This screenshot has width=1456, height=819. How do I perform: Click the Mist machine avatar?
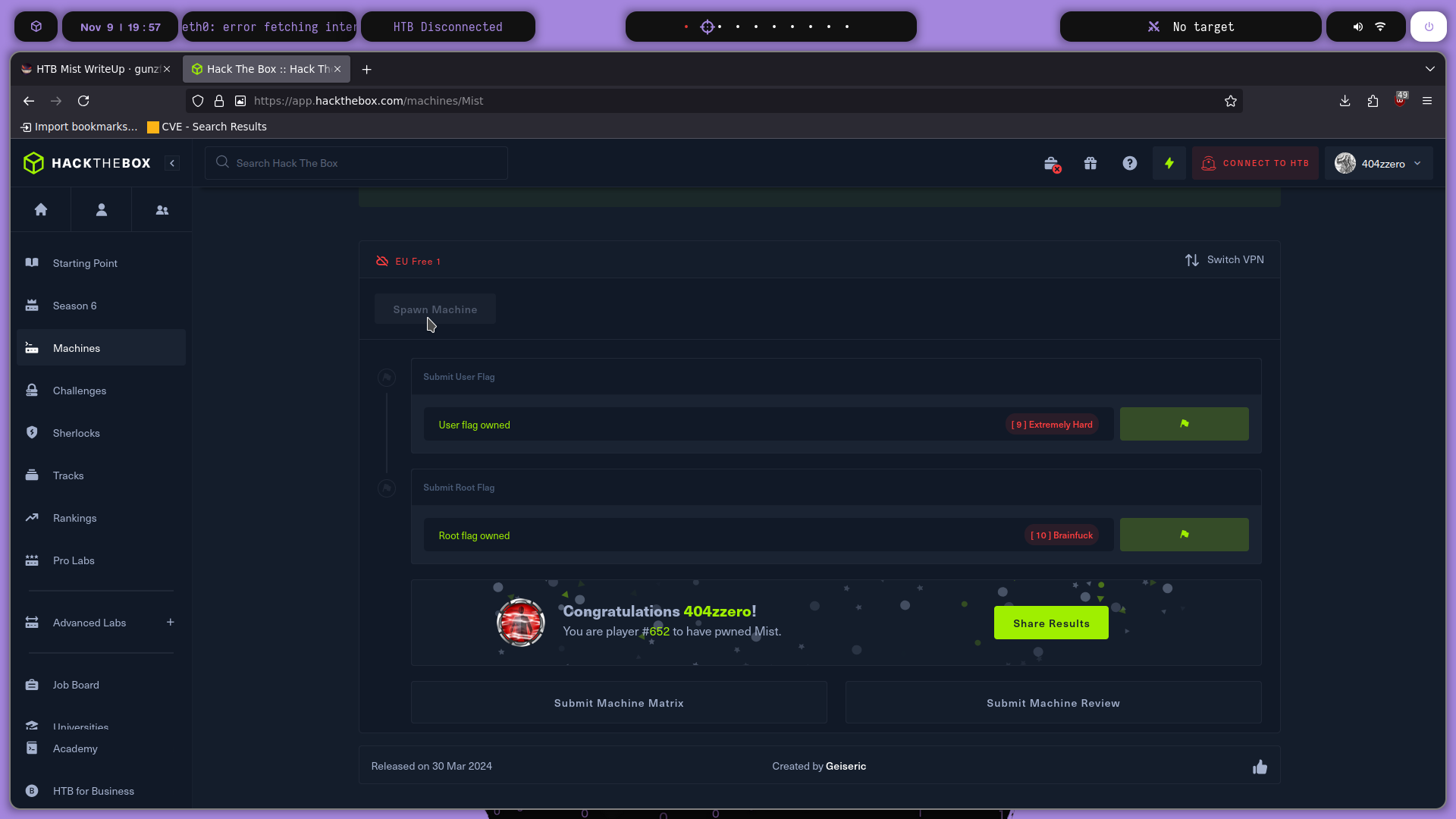[x=521, y=623]
